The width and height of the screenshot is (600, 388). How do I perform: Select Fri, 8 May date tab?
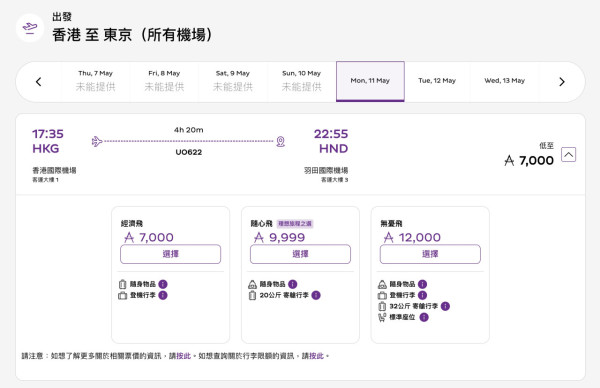(x=164, y=81)
